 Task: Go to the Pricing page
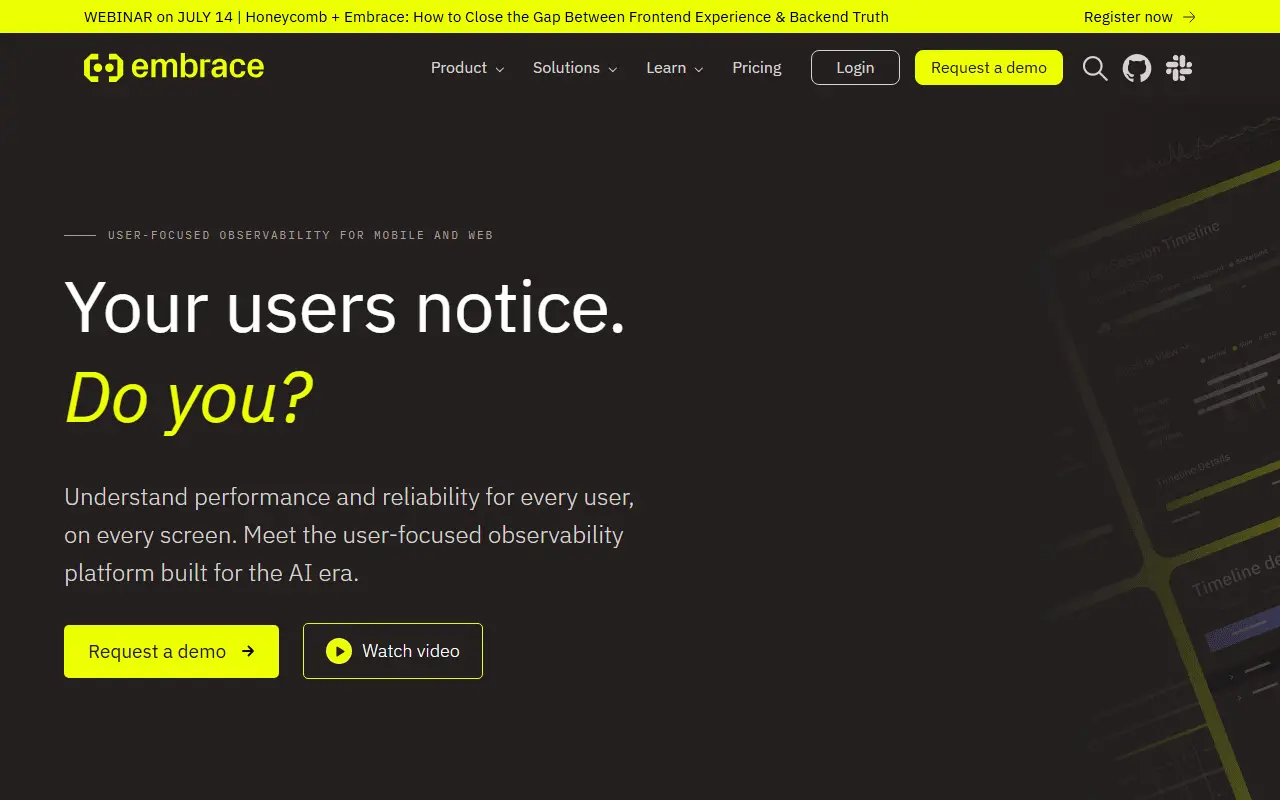[x=757, y=68]
